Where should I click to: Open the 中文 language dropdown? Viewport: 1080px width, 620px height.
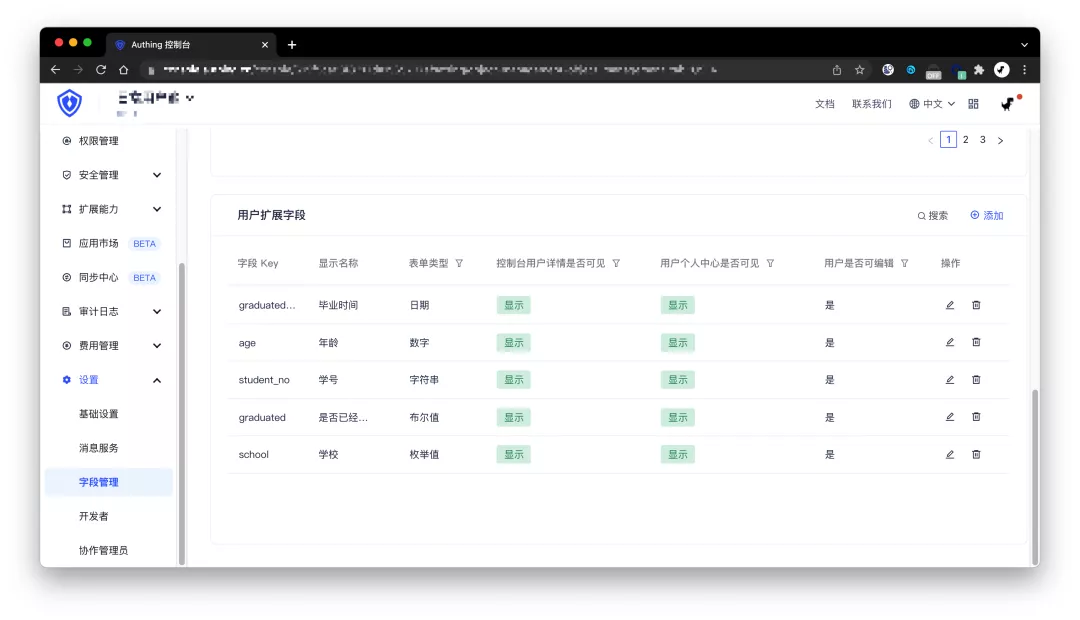pyautogui.click(x=932, y=104)
